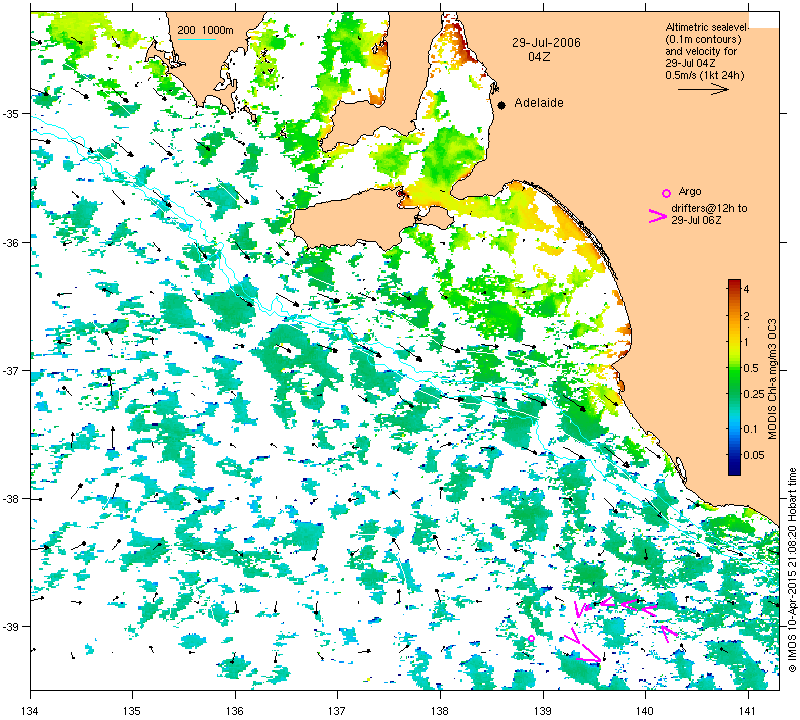Click the colorbar tick label "0.1"
This screenshot has height=720, width=800.
click(751, 429)
